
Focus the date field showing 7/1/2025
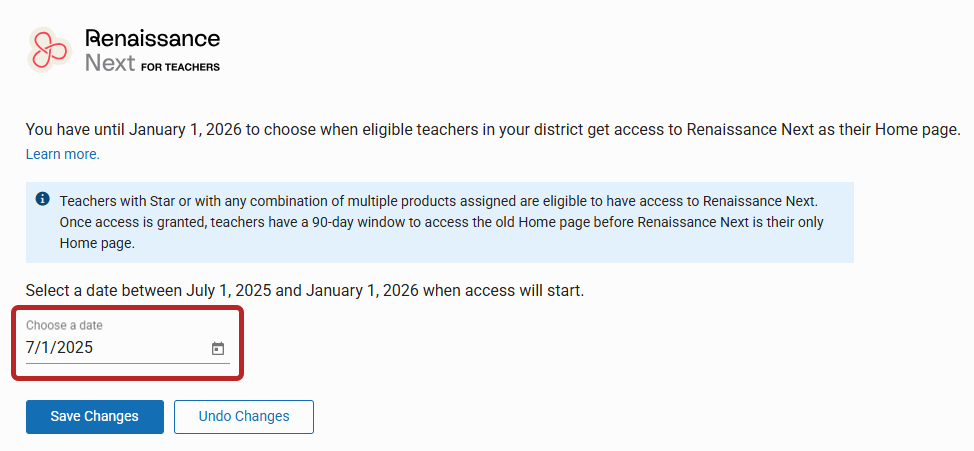pyautogui.click(x=127, y=347)
